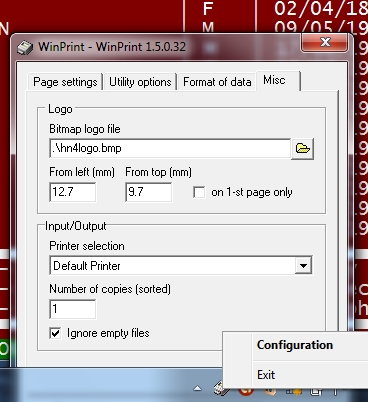Click the WinPrint printer icon in system tray

click(x=219, y=389)
